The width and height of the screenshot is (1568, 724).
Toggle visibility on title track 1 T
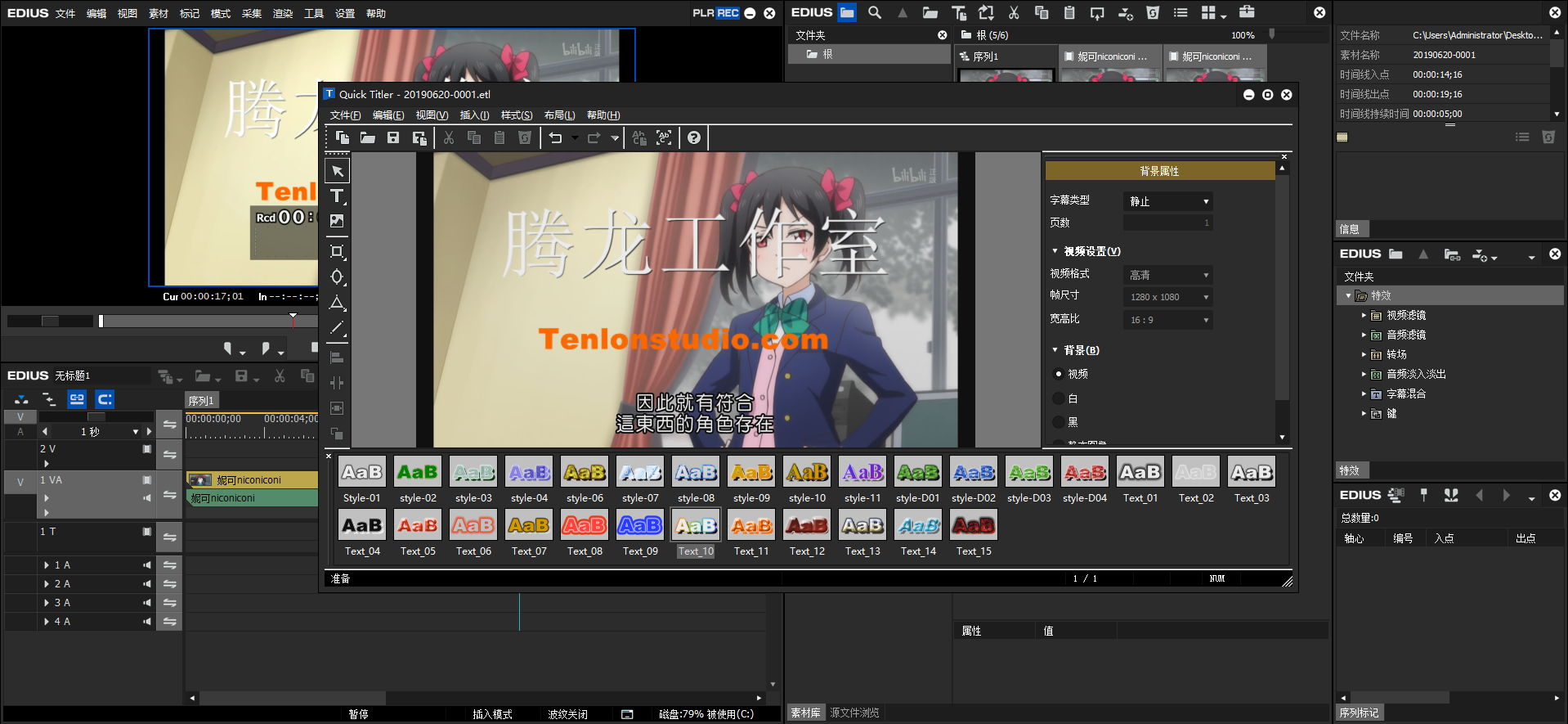(147, 532)
